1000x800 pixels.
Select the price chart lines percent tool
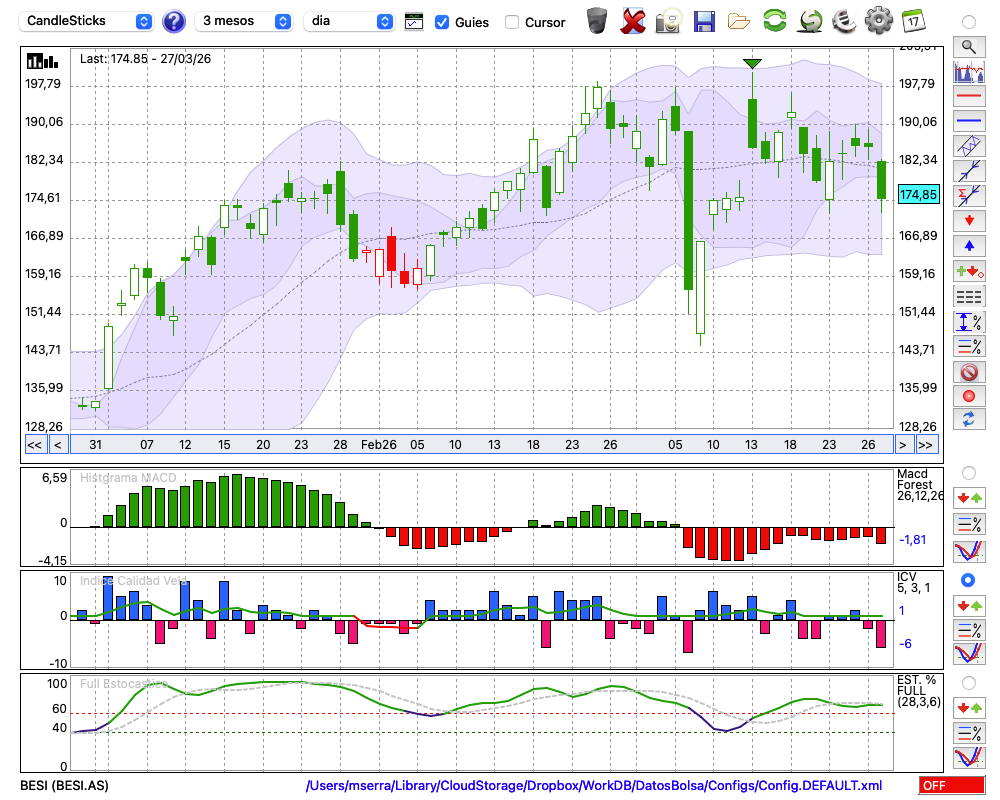click(x=969, y=346)
